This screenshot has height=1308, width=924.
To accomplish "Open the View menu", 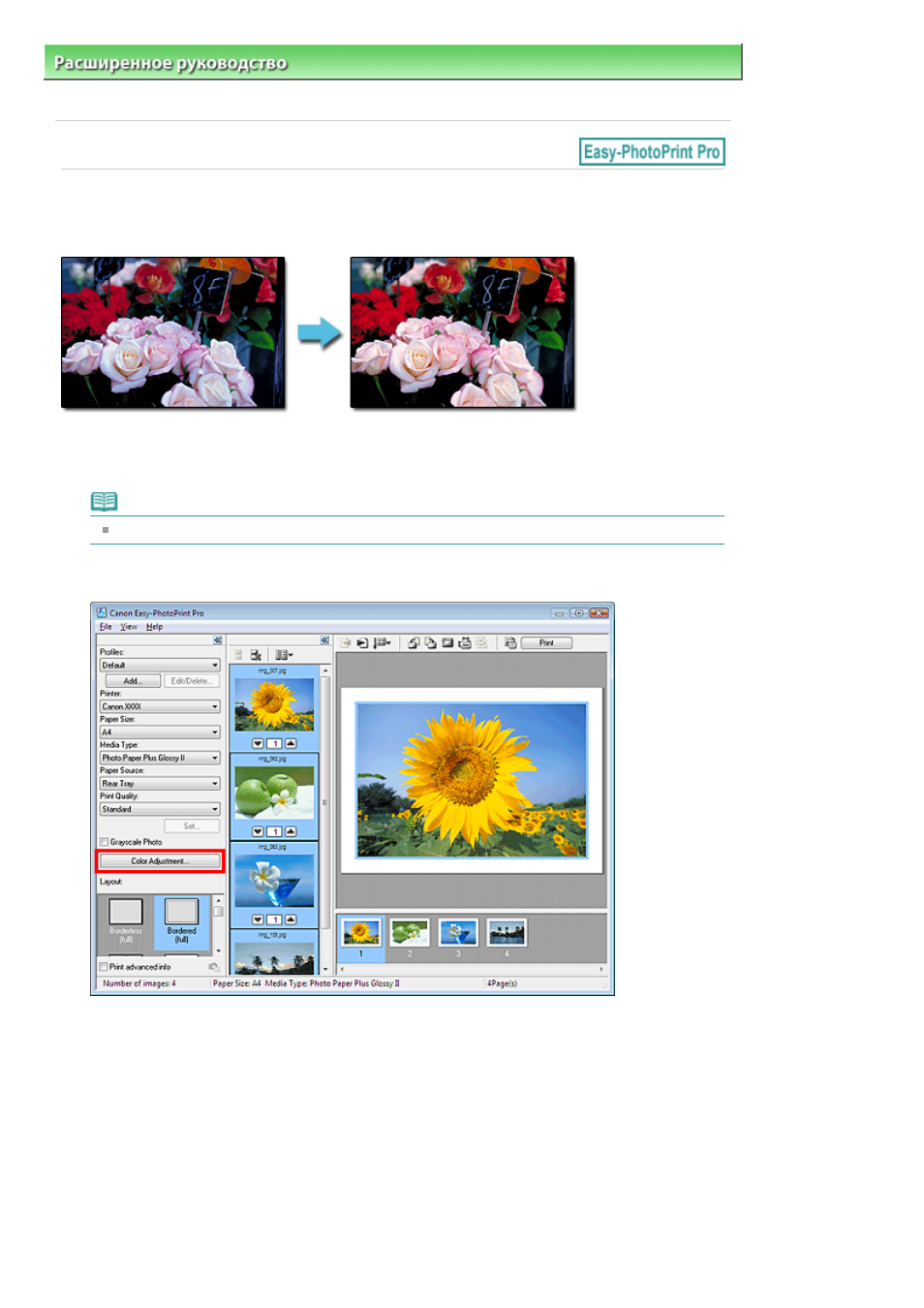I will tap(129, 627).
